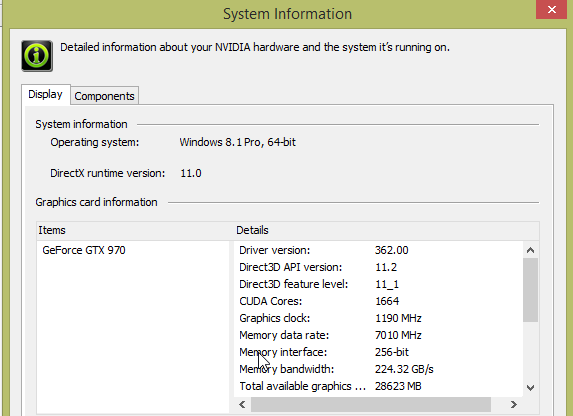Click the horizontal scrollbar right arrow
The width and height of the screenshot is (573, 416).
[x=513, y=404]
